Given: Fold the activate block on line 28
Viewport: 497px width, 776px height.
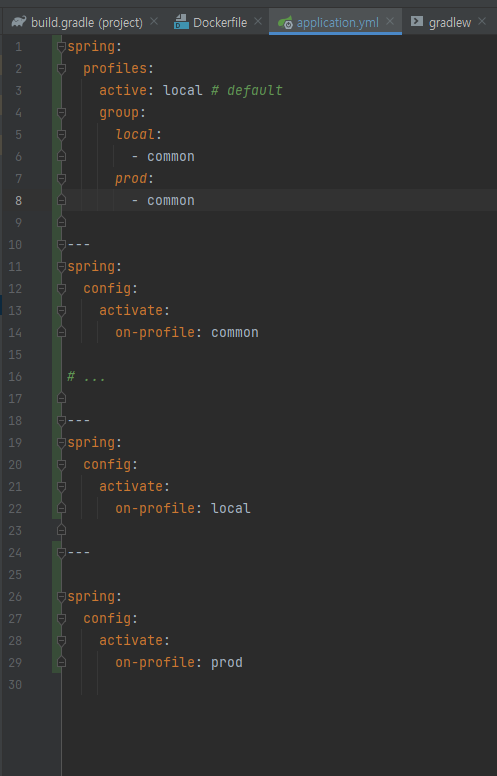Looking at the screenshot, I should 61,640.
